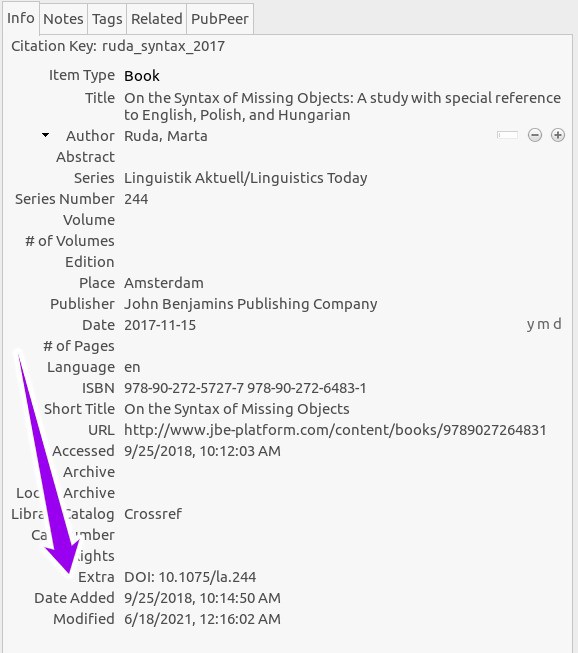Edit the Place field Amsterdam
The image size is (578, 653).
[x=164, y=283]
